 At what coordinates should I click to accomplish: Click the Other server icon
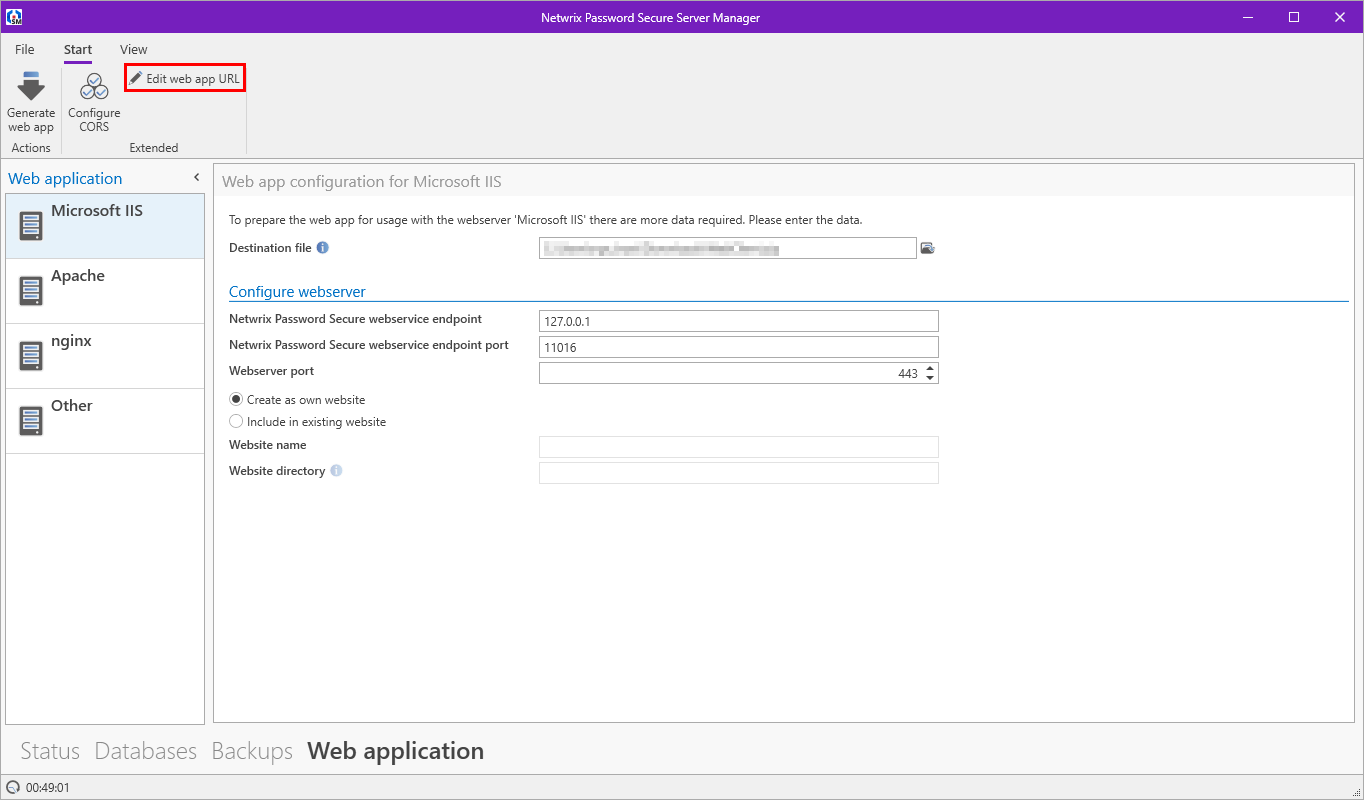tap(31, 421)
